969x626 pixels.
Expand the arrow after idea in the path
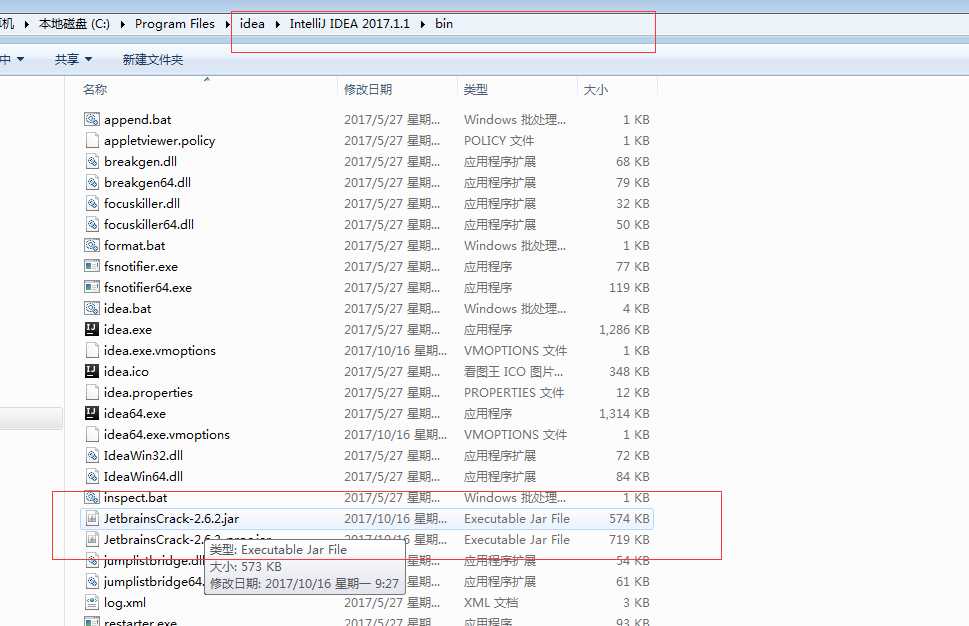[x=277, y=24]
